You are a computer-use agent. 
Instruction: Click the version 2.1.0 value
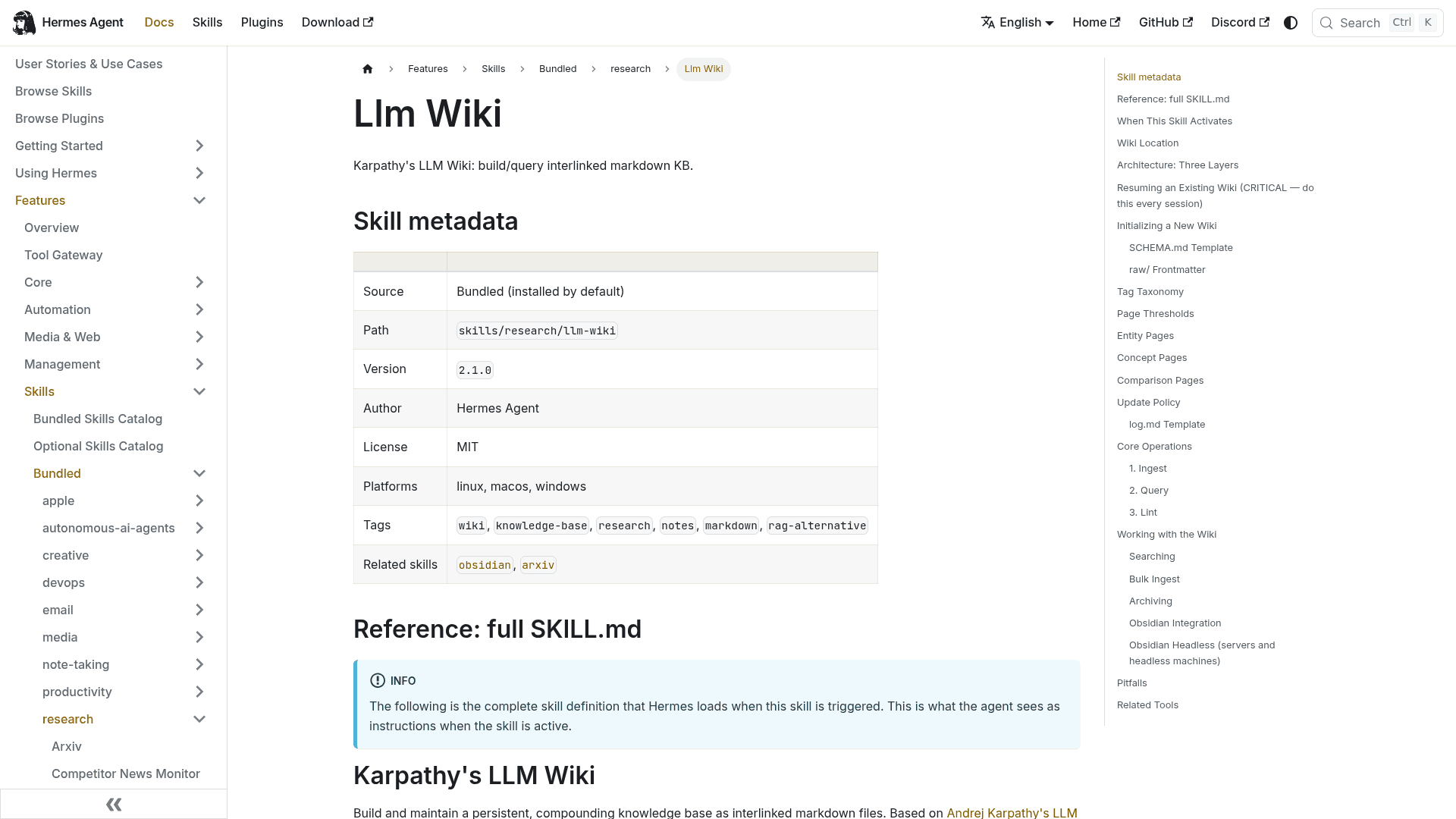[475, 370]
